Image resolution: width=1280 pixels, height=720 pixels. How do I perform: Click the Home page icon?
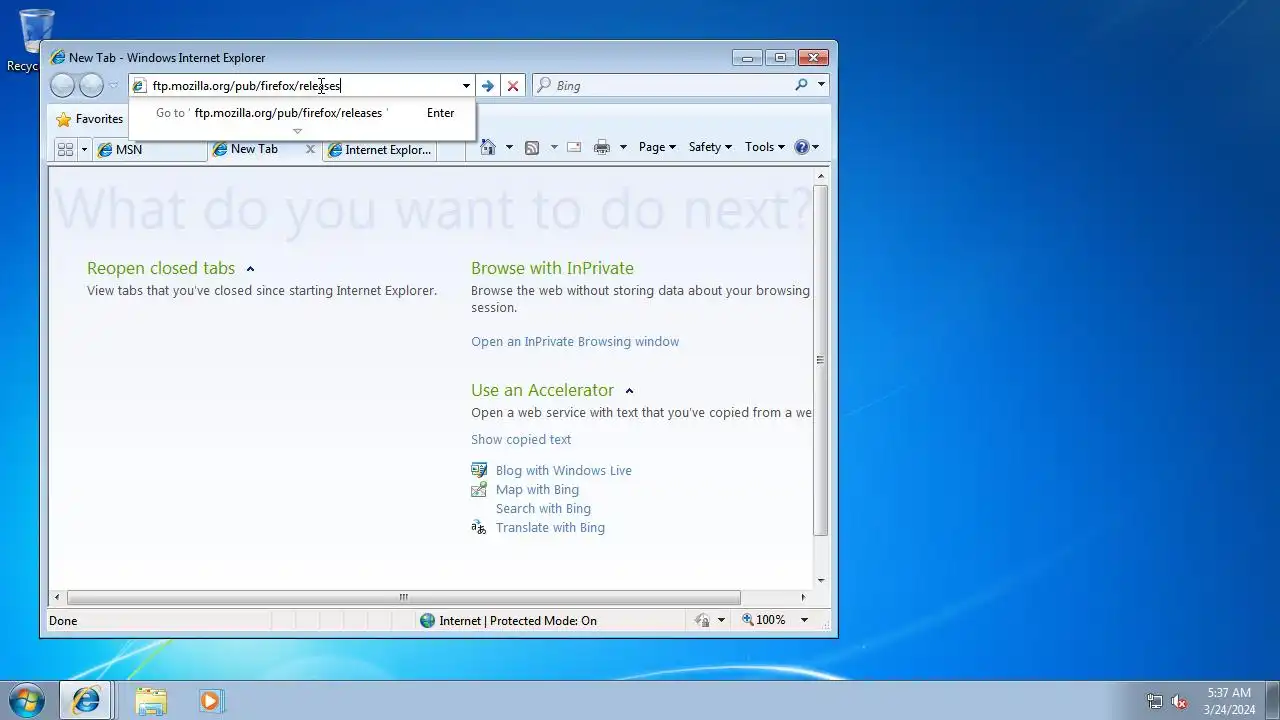[488, 147]
